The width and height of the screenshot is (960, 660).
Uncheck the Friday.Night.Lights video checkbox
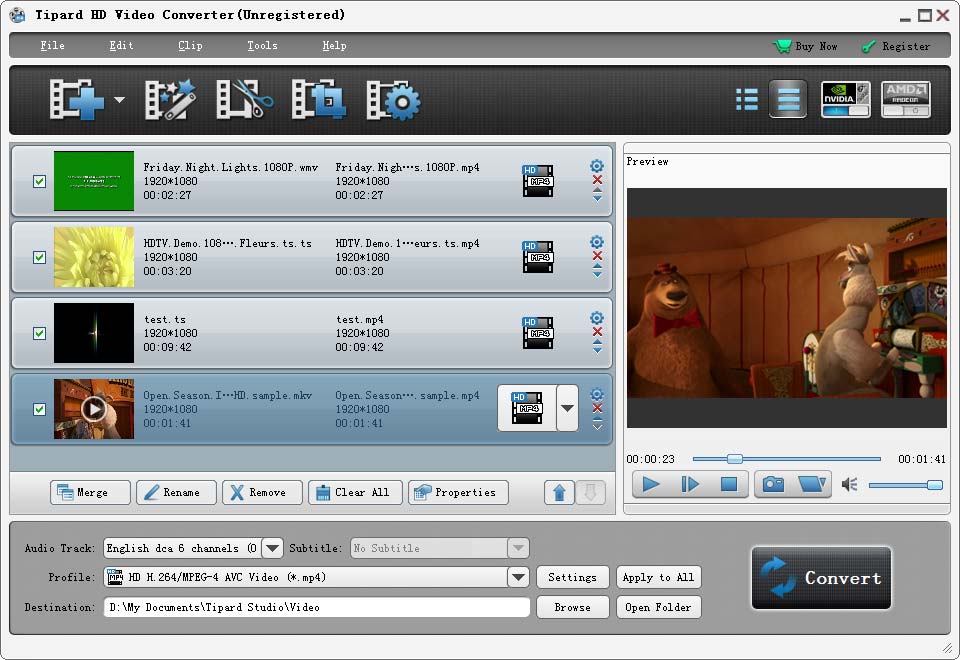tap(40, 181)
